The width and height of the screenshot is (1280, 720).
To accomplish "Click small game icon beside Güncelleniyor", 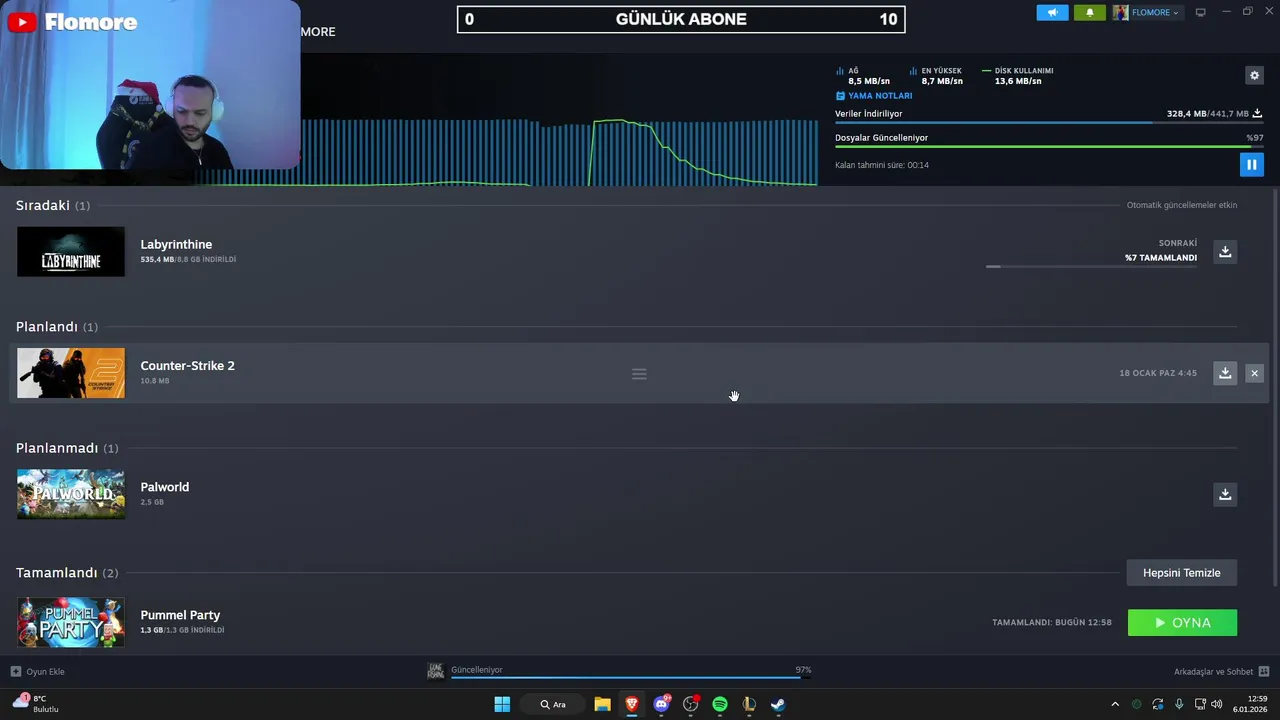I will point(436,670).
